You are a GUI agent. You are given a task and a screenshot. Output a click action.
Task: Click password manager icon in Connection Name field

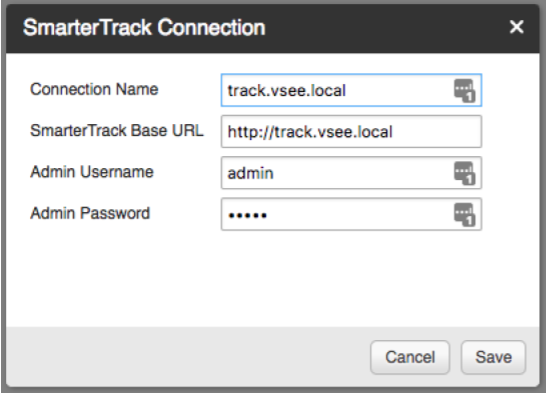click(465, 91)
